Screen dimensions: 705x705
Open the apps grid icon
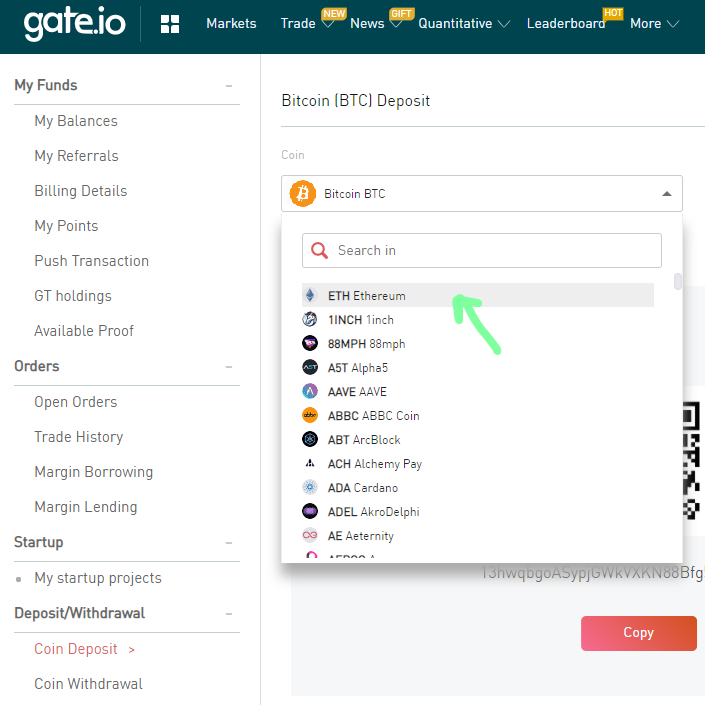170,24
